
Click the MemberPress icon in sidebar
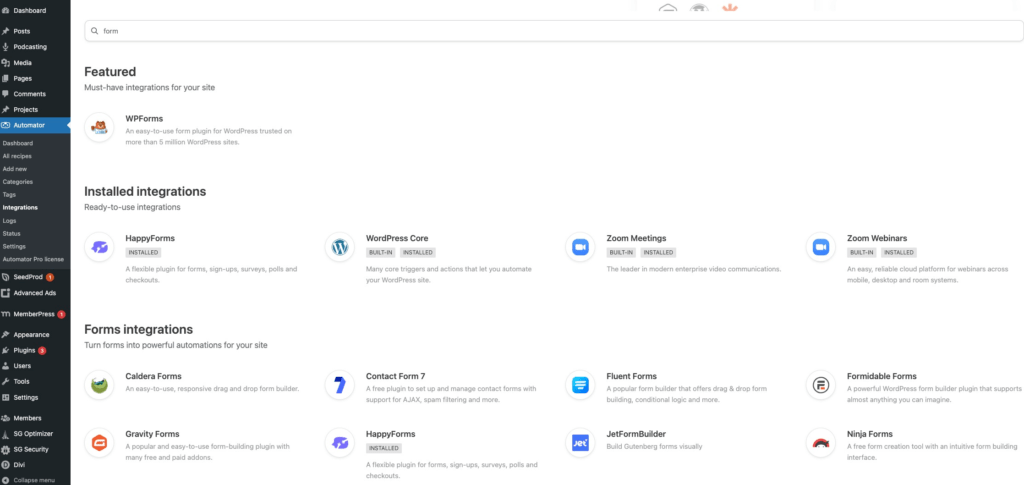point(6,314)
